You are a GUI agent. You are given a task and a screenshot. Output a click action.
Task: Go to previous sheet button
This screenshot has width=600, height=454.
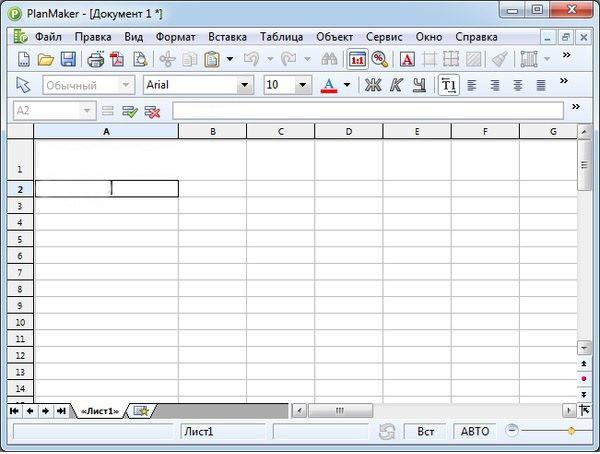pyautogui.click(x=30, y=411)
